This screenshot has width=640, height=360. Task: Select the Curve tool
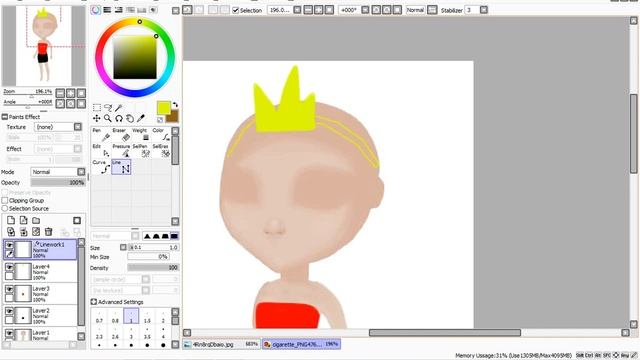(x=100, y=167)
